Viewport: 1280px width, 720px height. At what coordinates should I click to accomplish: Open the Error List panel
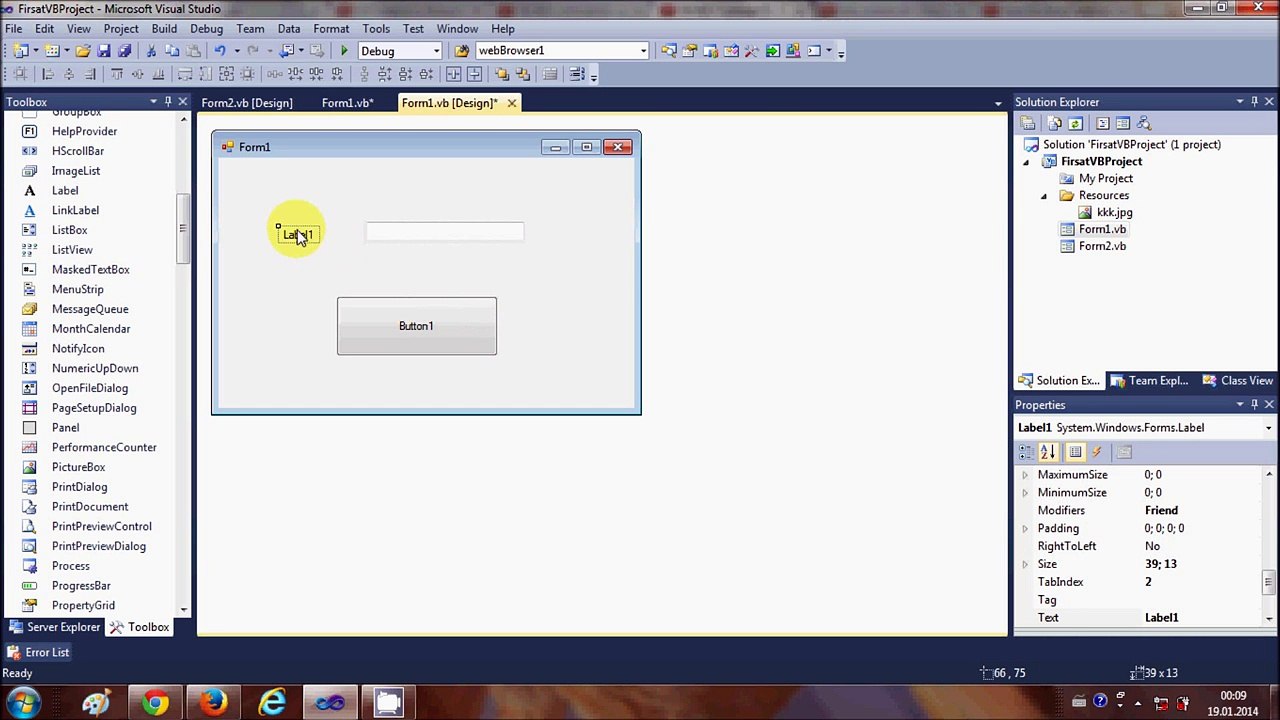[38, 652]
